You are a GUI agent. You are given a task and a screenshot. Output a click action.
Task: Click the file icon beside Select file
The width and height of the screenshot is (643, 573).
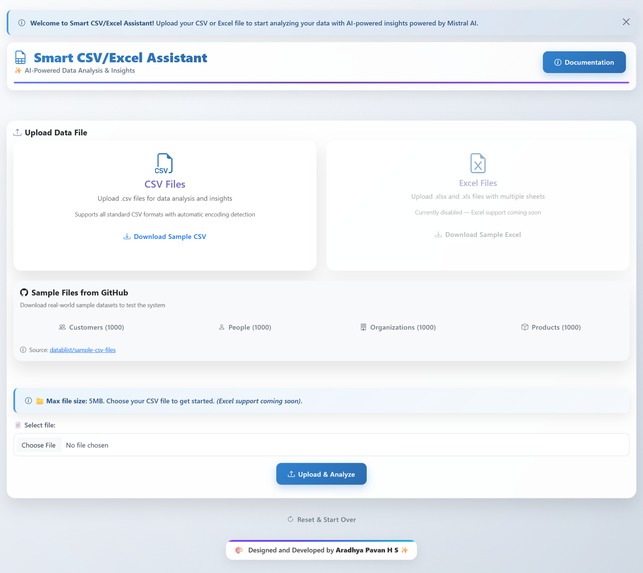pos(18,425)
